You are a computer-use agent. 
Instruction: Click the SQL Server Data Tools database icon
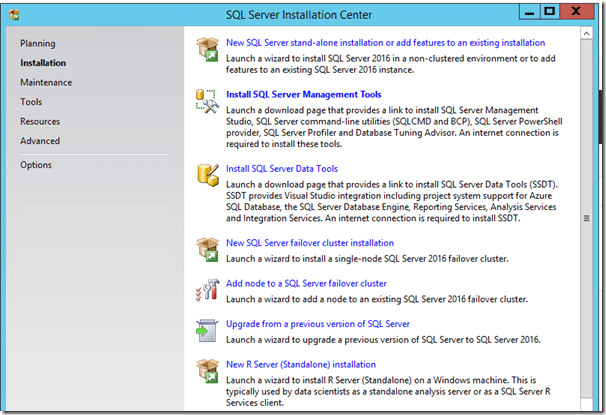pyautogui.click(x=207, y=176)
